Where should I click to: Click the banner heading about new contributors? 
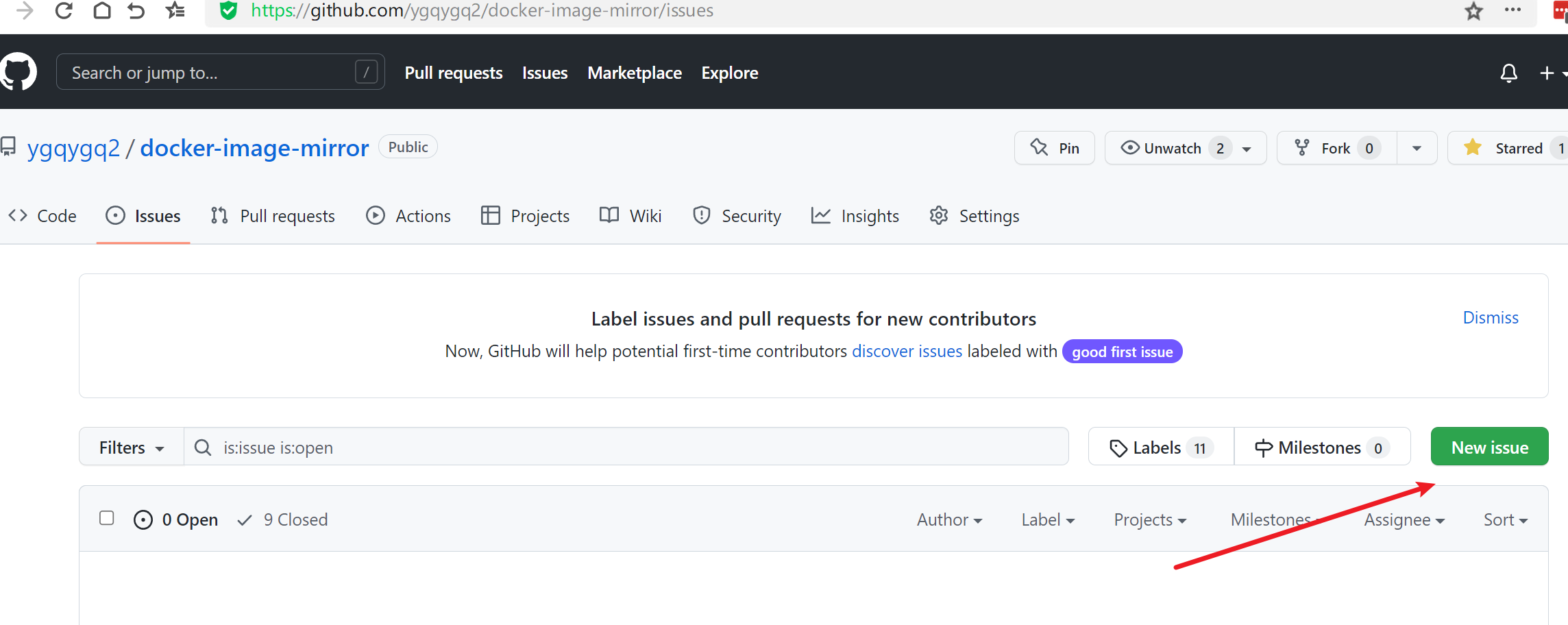pos(813,319)
